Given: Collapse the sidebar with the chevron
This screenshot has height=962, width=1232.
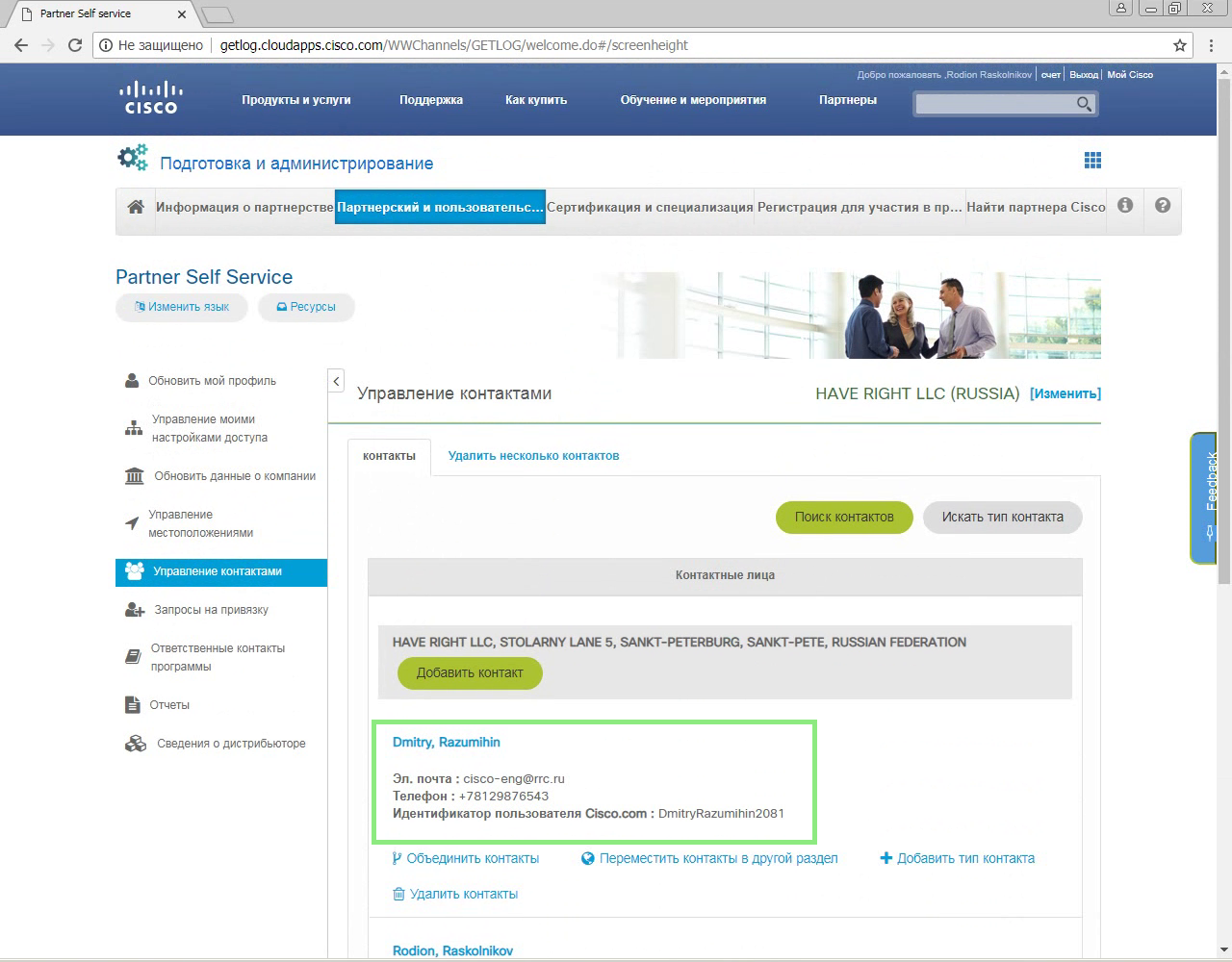Looking at the screenshot, I should [336, 381].
